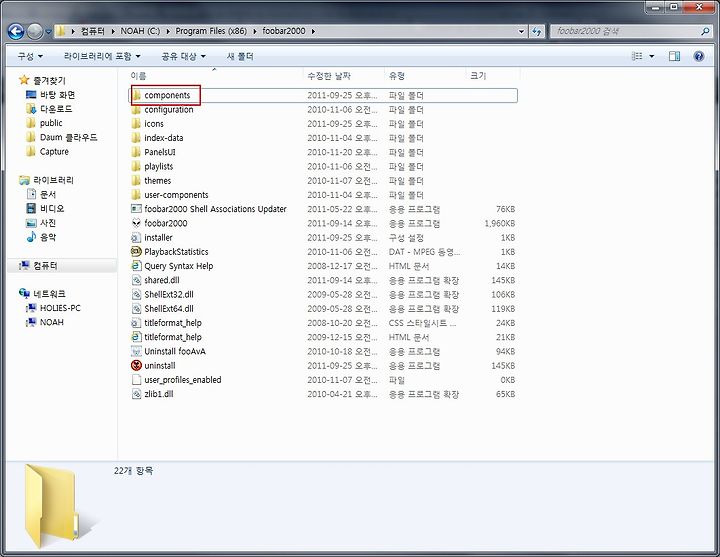720x557 pixels.
Task: Select the shared.dll file icon
Action: 136,280
